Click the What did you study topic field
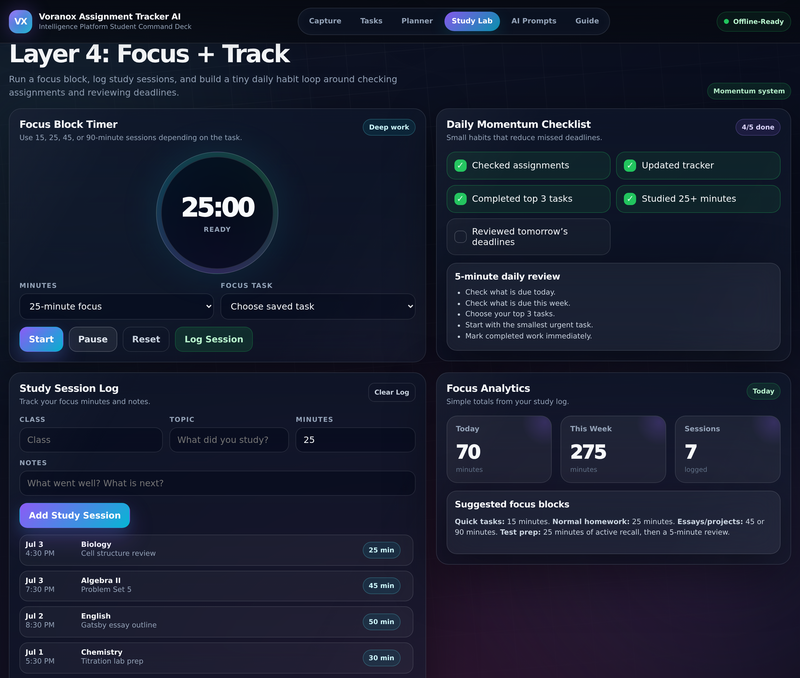The width and height of the screenshot is (800, 678). pyautogui.click(x=229, y=440)
